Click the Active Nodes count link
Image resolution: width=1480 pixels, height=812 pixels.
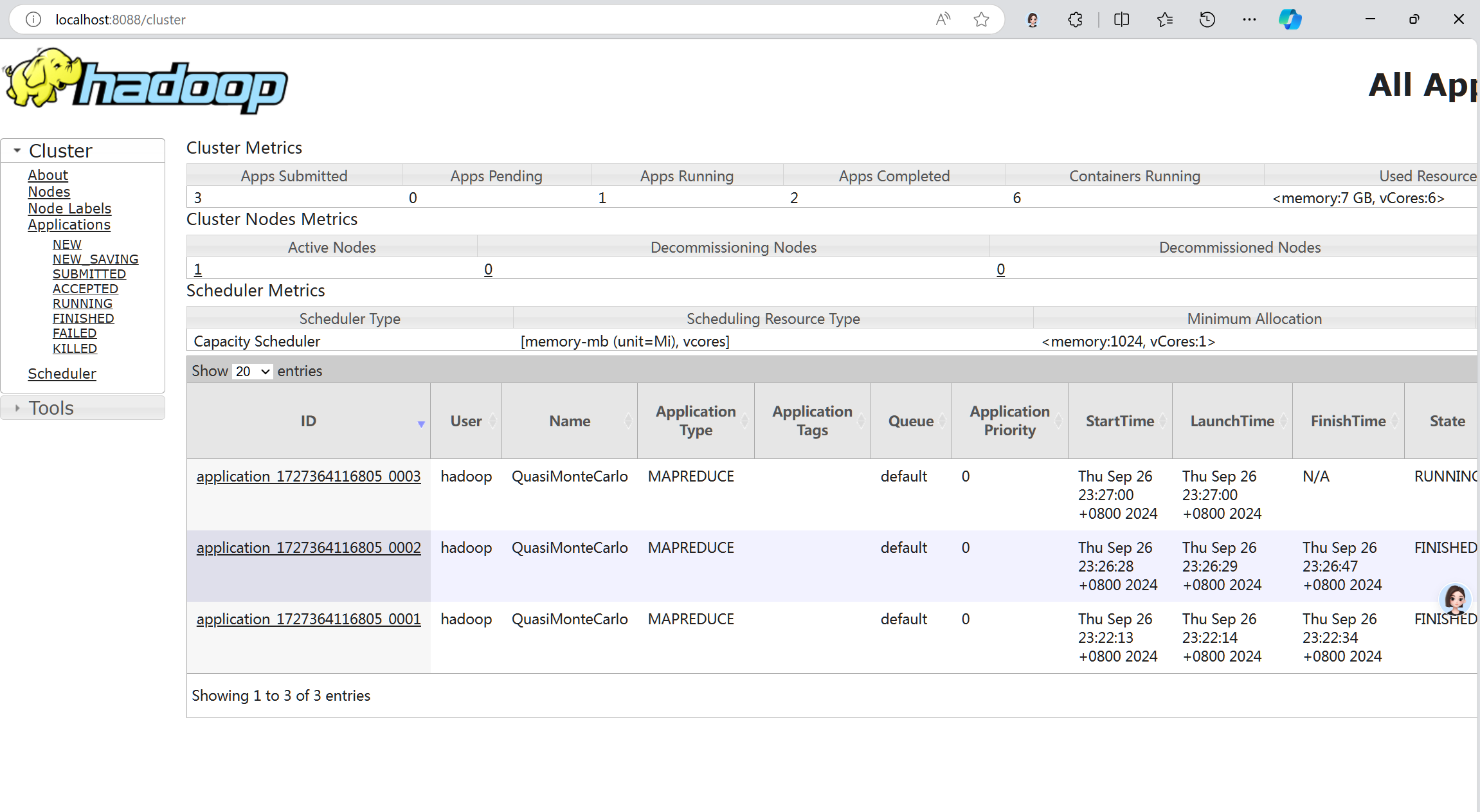[x=198, y=269]
